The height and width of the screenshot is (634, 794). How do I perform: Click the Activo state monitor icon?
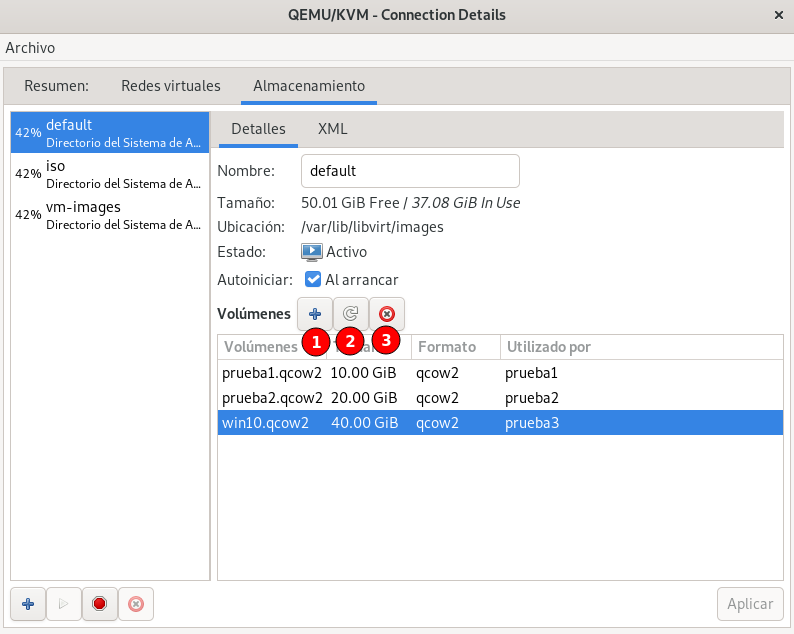click(x=311, y=252)
